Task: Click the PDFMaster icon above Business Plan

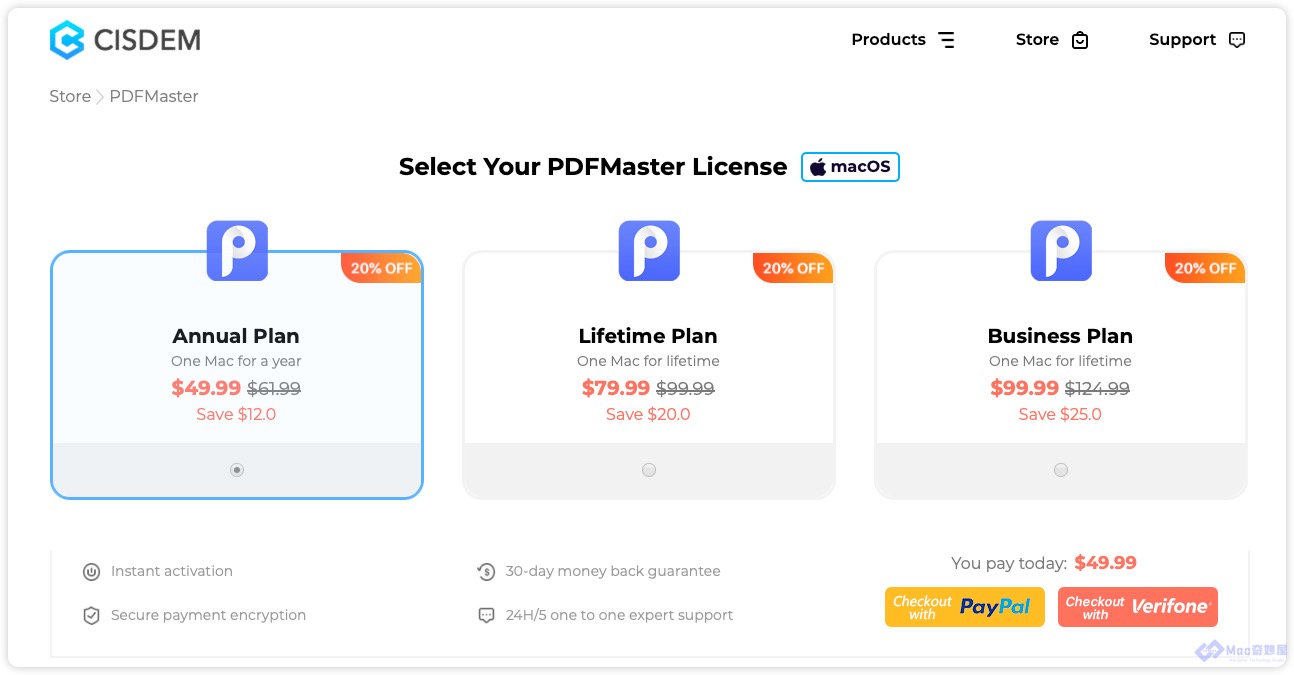Action: point(1061,251)
